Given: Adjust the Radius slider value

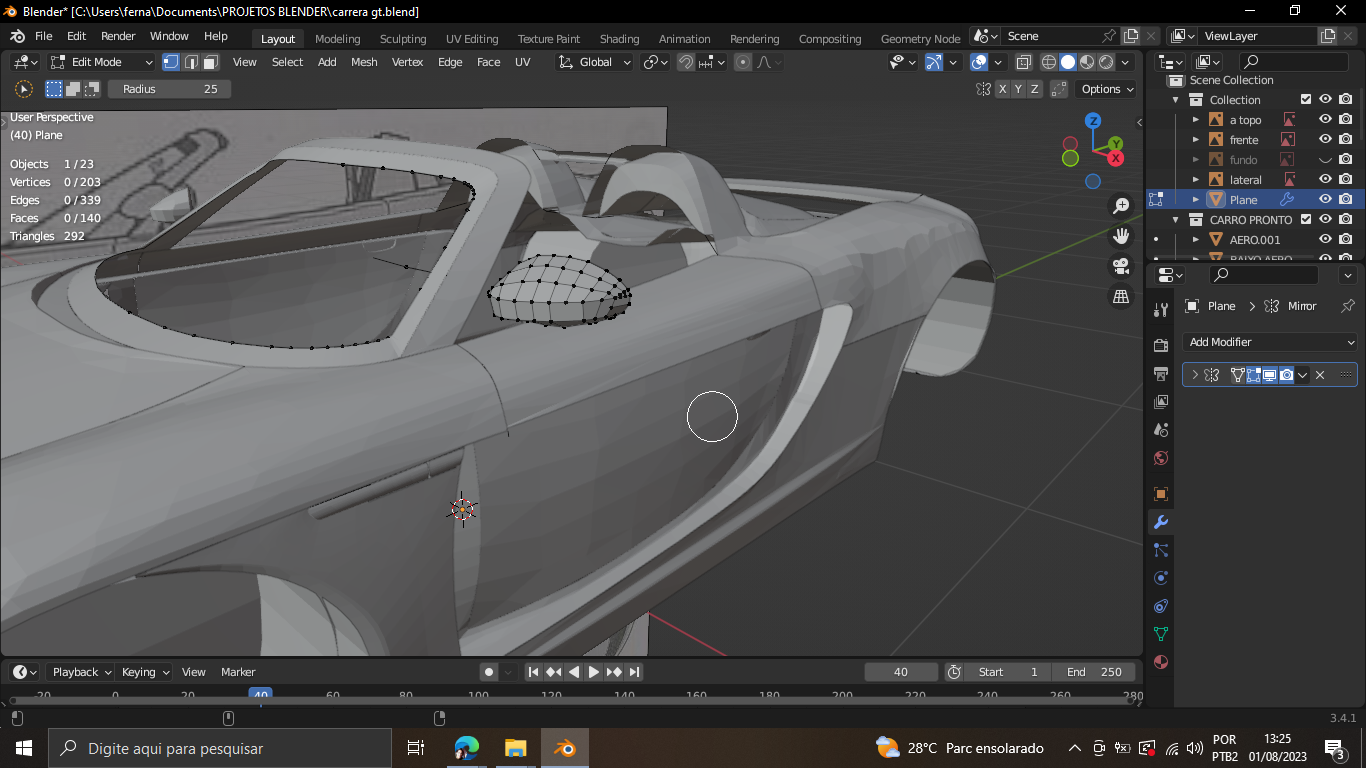Looking at the screenshot, I should pos(170,89).
